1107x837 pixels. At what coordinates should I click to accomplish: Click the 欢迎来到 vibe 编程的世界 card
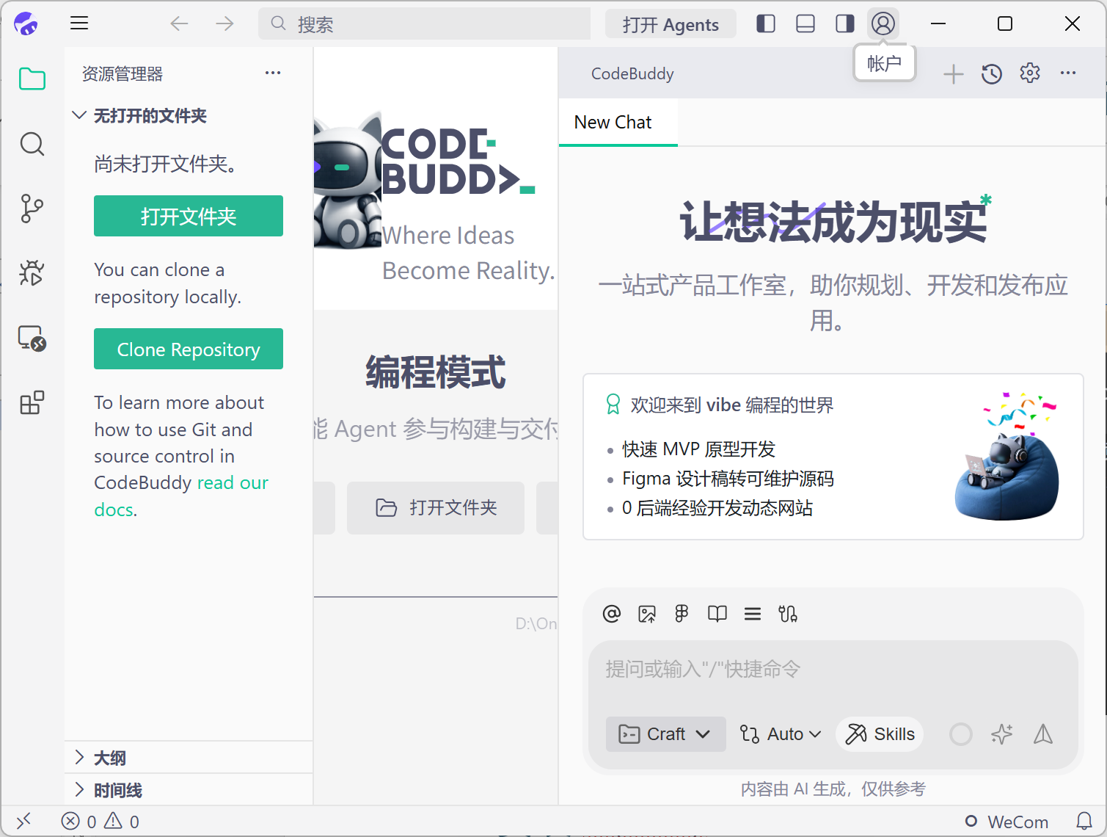point(833,457)
